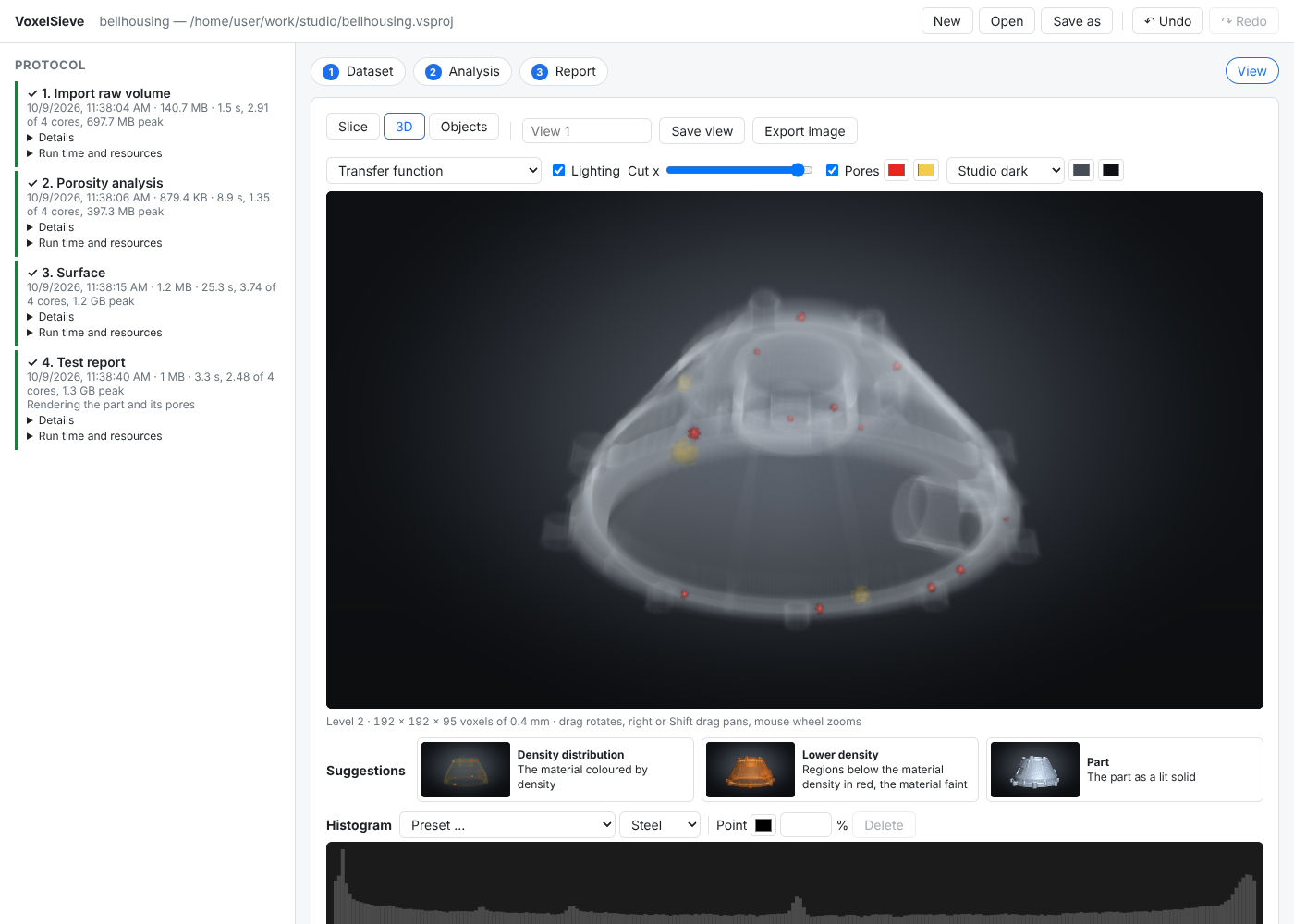The height and width of the screenshot is (924, 1294).
Task: Click the red Pores color swatch
Action: [897, 170]
